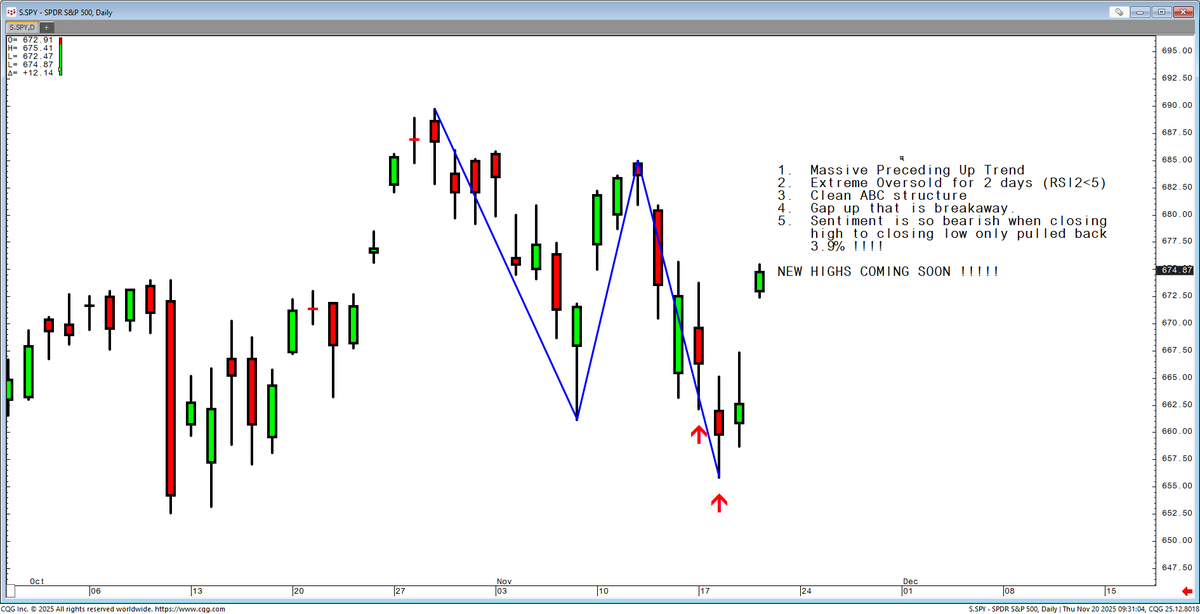Click the 15 date marker on time axis
1200x614 pixels.
1110,591
